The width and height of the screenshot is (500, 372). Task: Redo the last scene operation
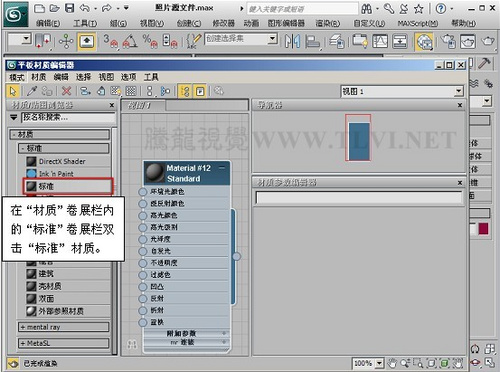tap(107, 8)
